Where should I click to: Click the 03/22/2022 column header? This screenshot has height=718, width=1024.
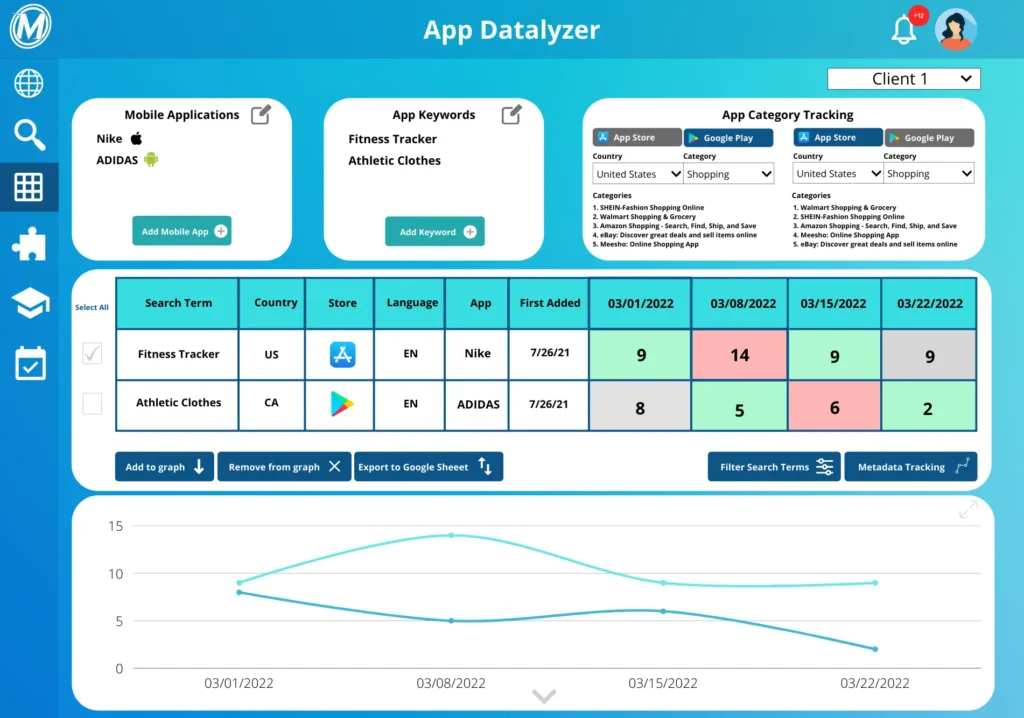coord(929,303)
